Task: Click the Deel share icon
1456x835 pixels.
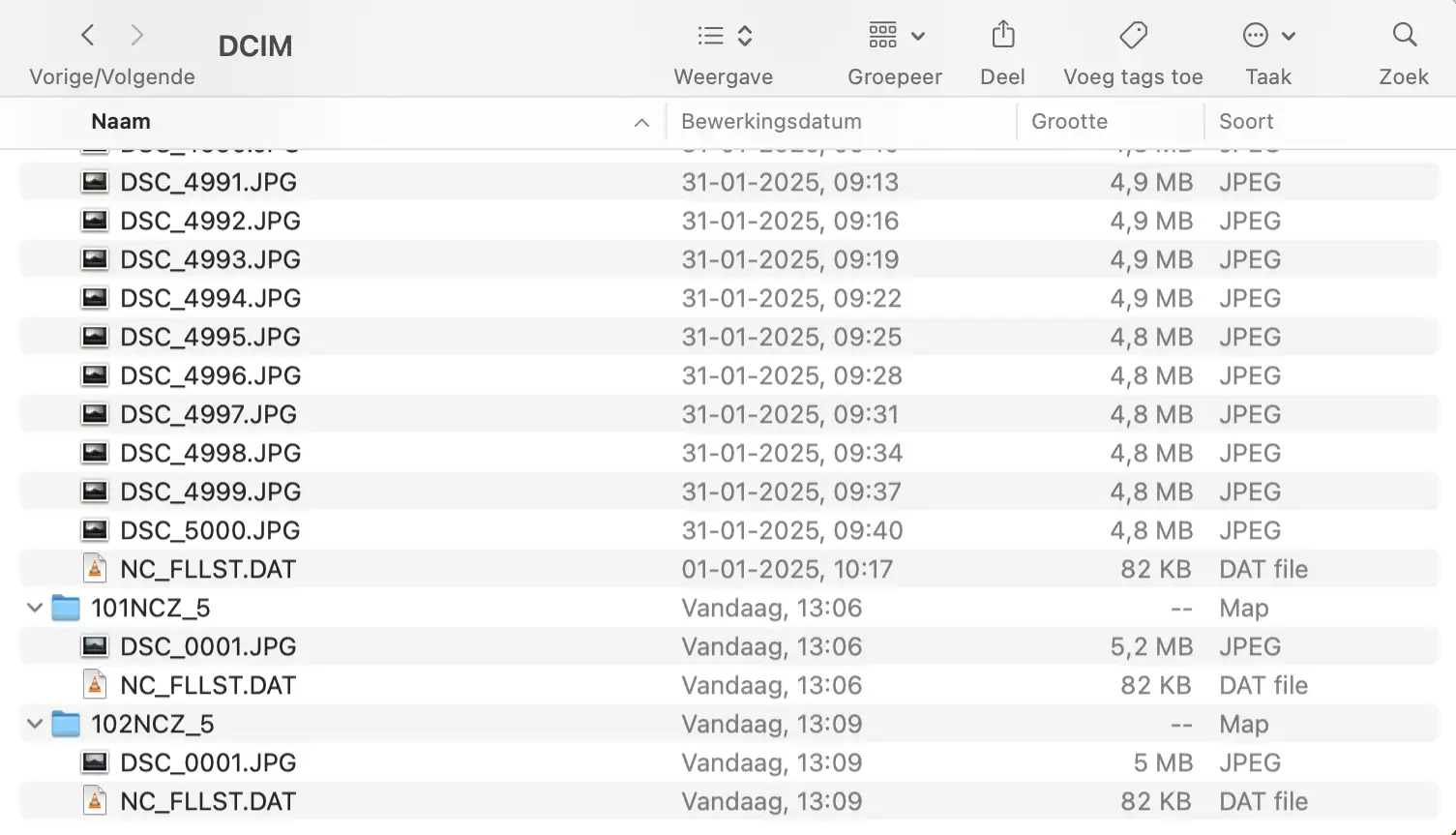Action: [1003, 36]
